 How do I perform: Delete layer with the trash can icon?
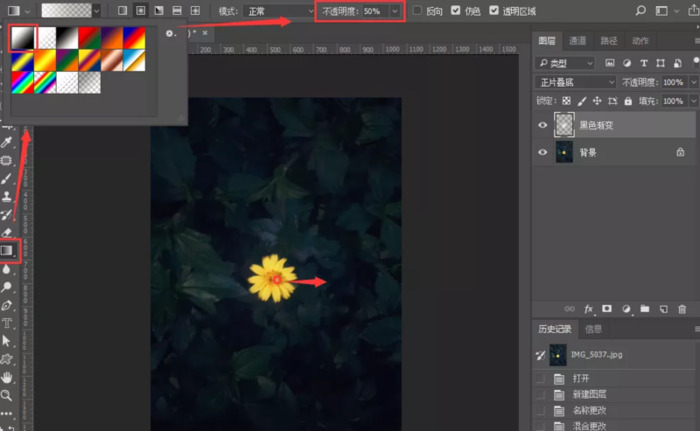(682, 309)
